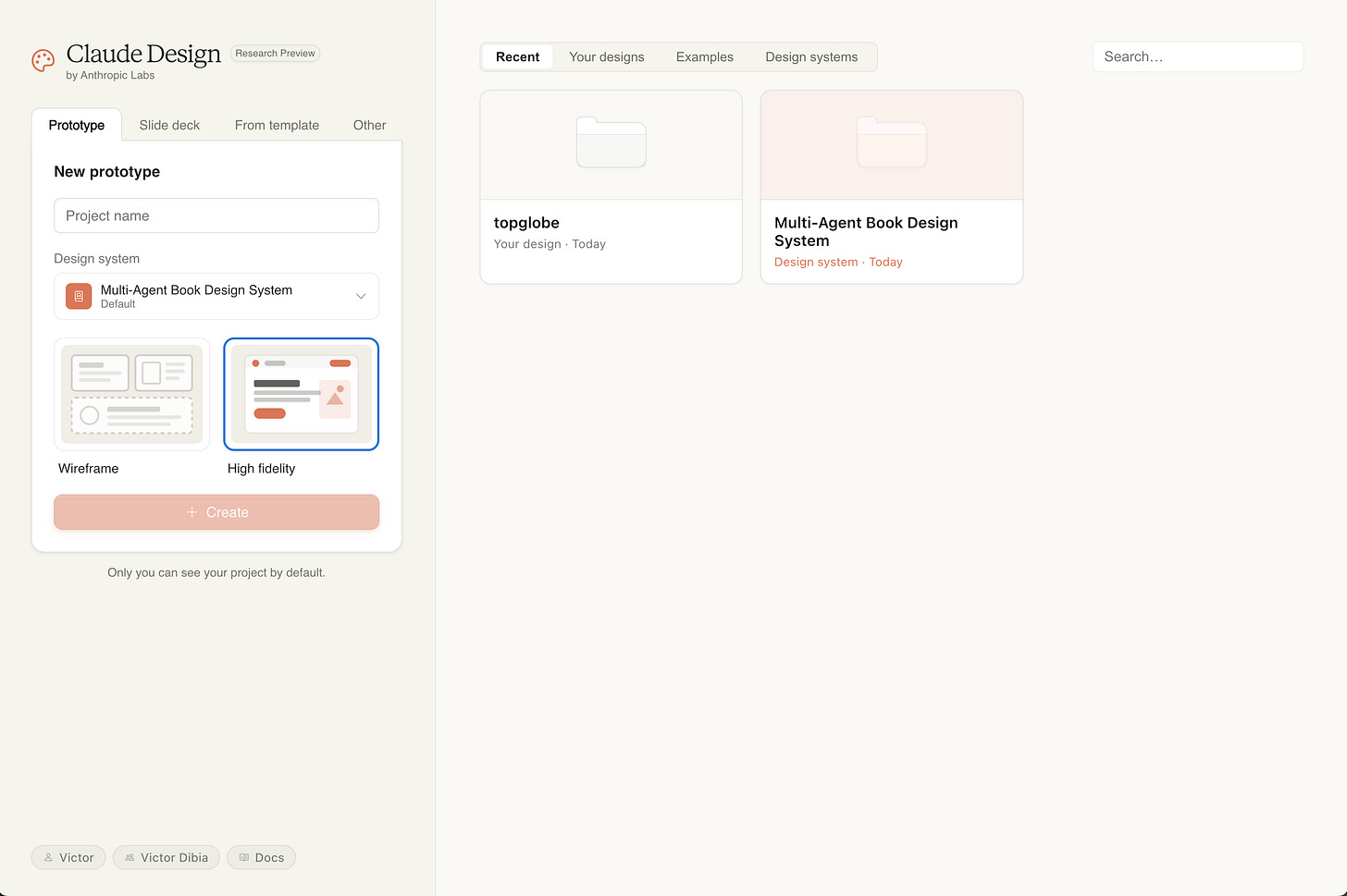Switch to the Slide deck tab

(169, 125)
